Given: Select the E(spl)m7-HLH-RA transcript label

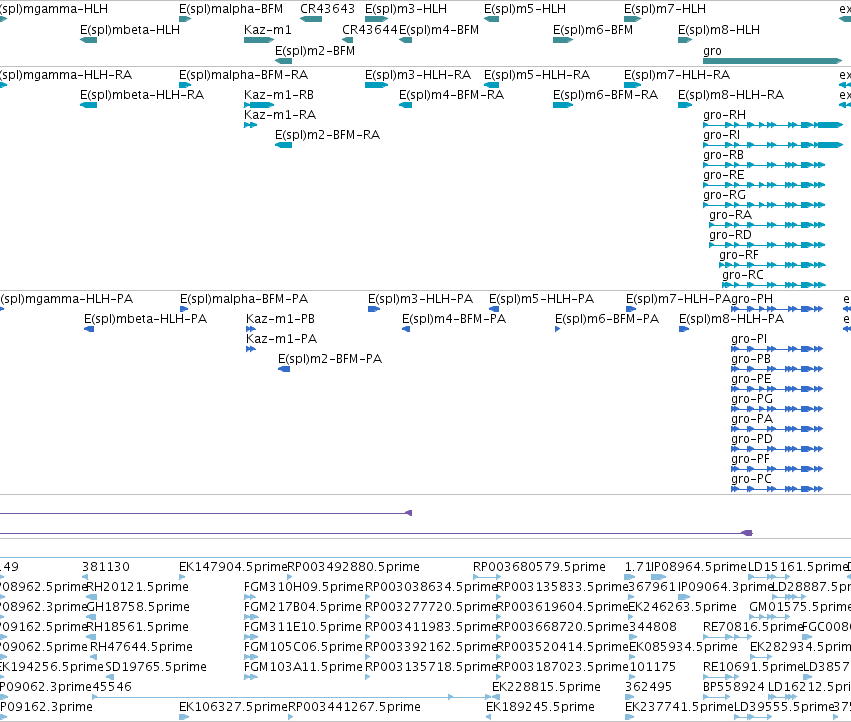Looking at the screenshot, I should 677,75.
